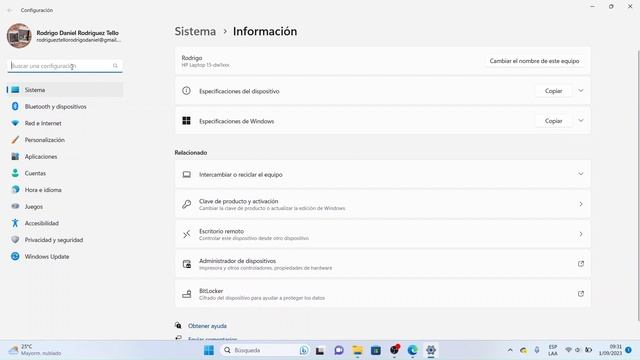
Task: Click the taskbar Búsqueda search box
Action: click(264, 350)
